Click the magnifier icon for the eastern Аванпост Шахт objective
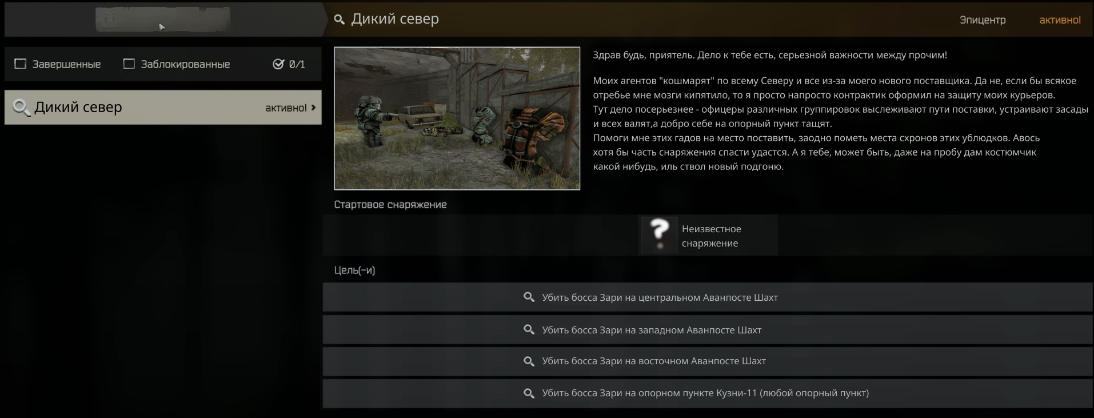 pyautogui.click(x=529, y=361)
